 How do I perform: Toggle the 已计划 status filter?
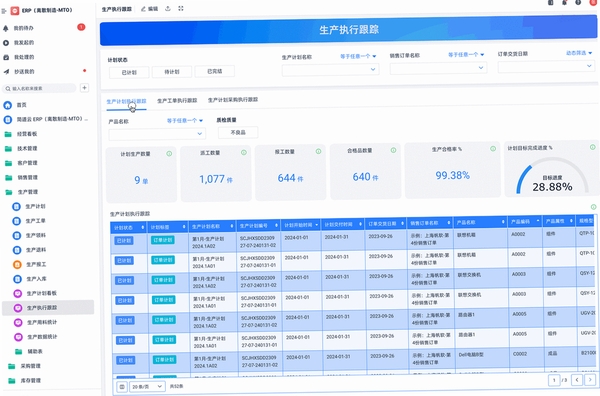[x=129, y=72]
